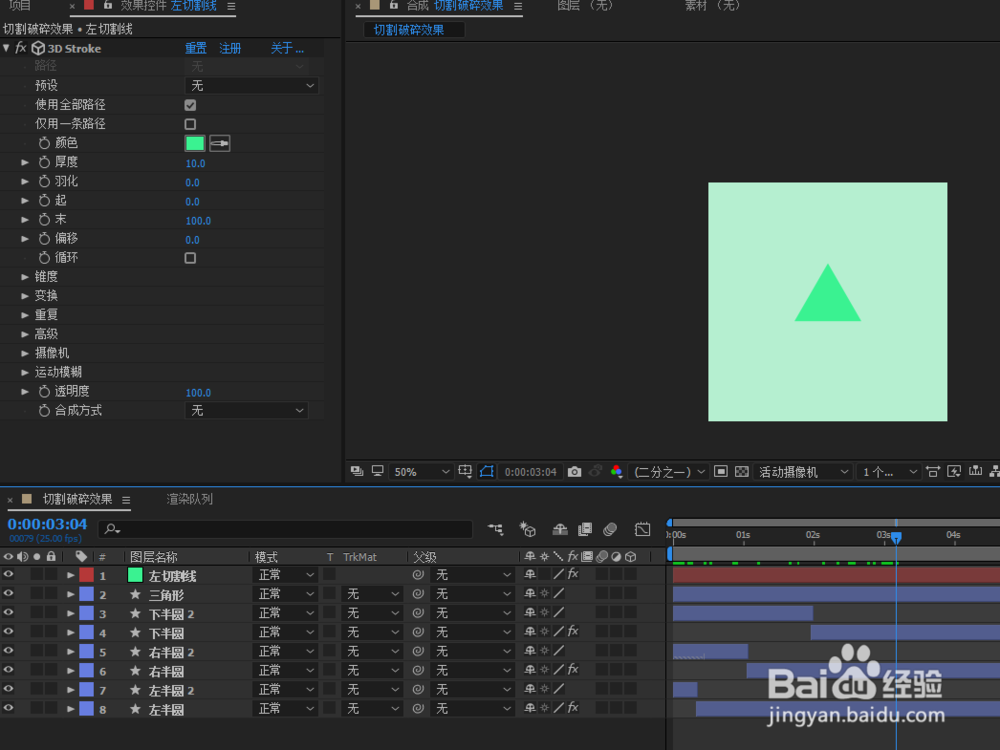This screenshot has height=750, width=1000.
Task: Click the red label color of layer 1
Action: [86, 575]
